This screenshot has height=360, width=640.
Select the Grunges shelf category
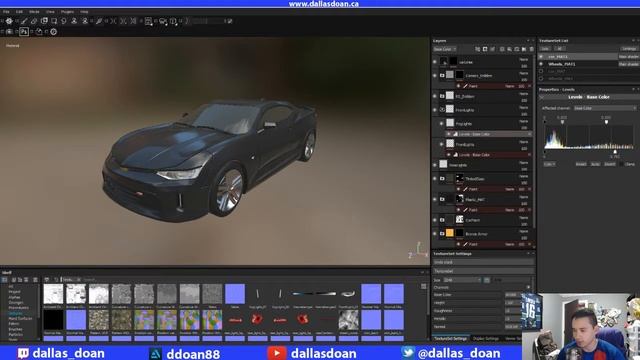click(16, 302)
